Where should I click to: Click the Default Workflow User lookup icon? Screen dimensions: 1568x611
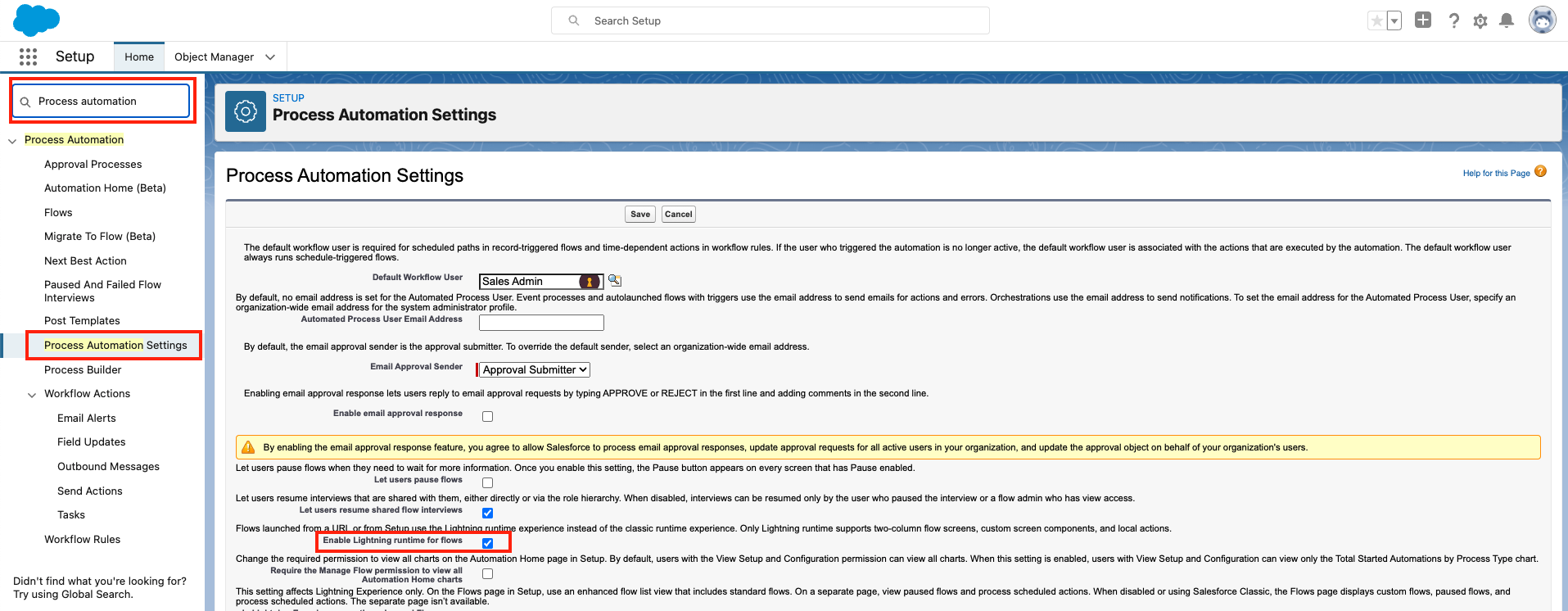click(x=614, y=281)
